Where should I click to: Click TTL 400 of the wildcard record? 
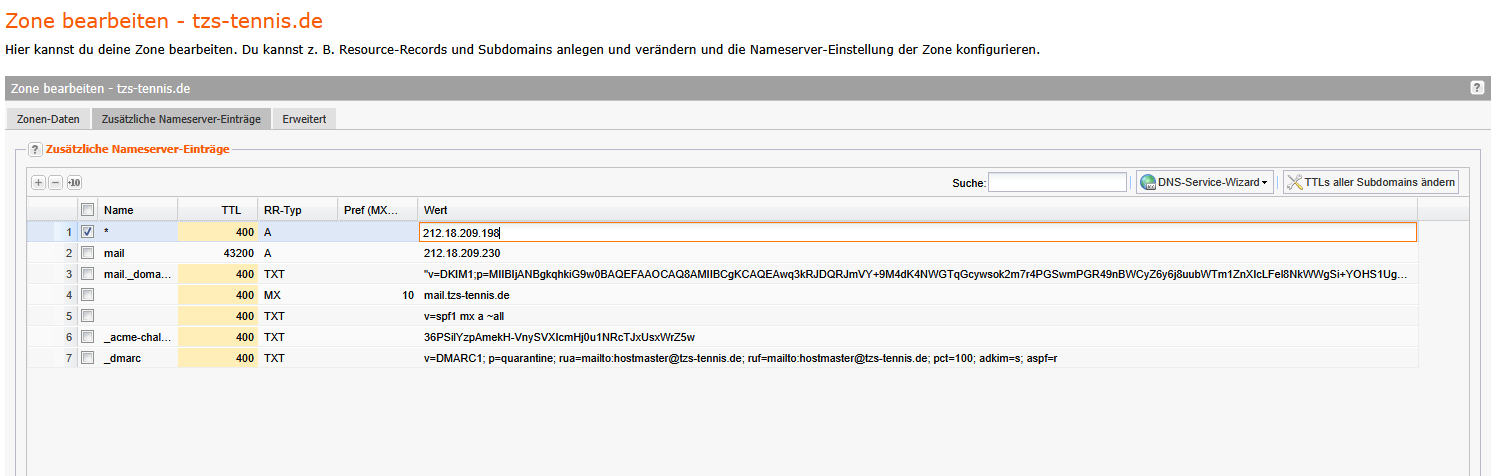point(218,232)
